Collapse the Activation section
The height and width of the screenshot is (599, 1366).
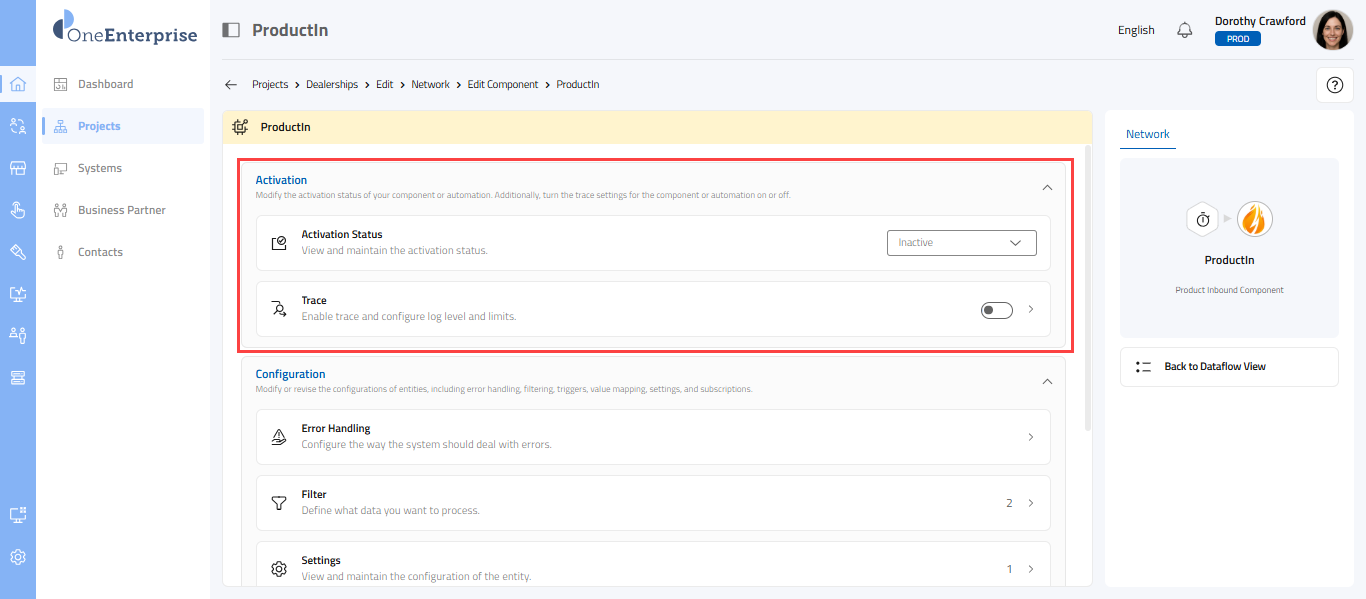coord(1047,187)
